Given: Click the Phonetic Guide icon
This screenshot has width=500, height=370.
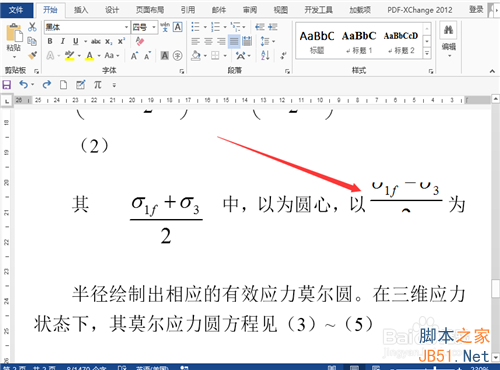Looking at the screenshot, I should pyautogui.click(x=165, y=27).
